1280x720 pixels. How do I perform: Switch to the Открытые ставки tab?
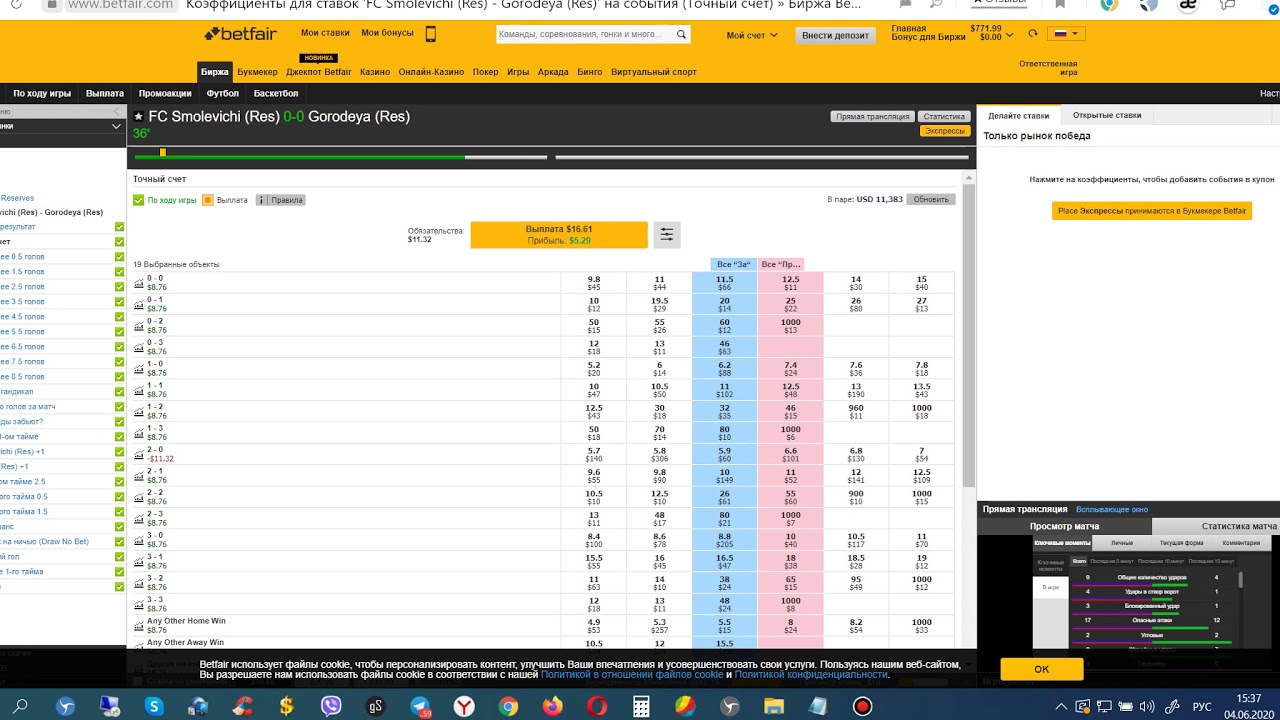coord(1107,115)
